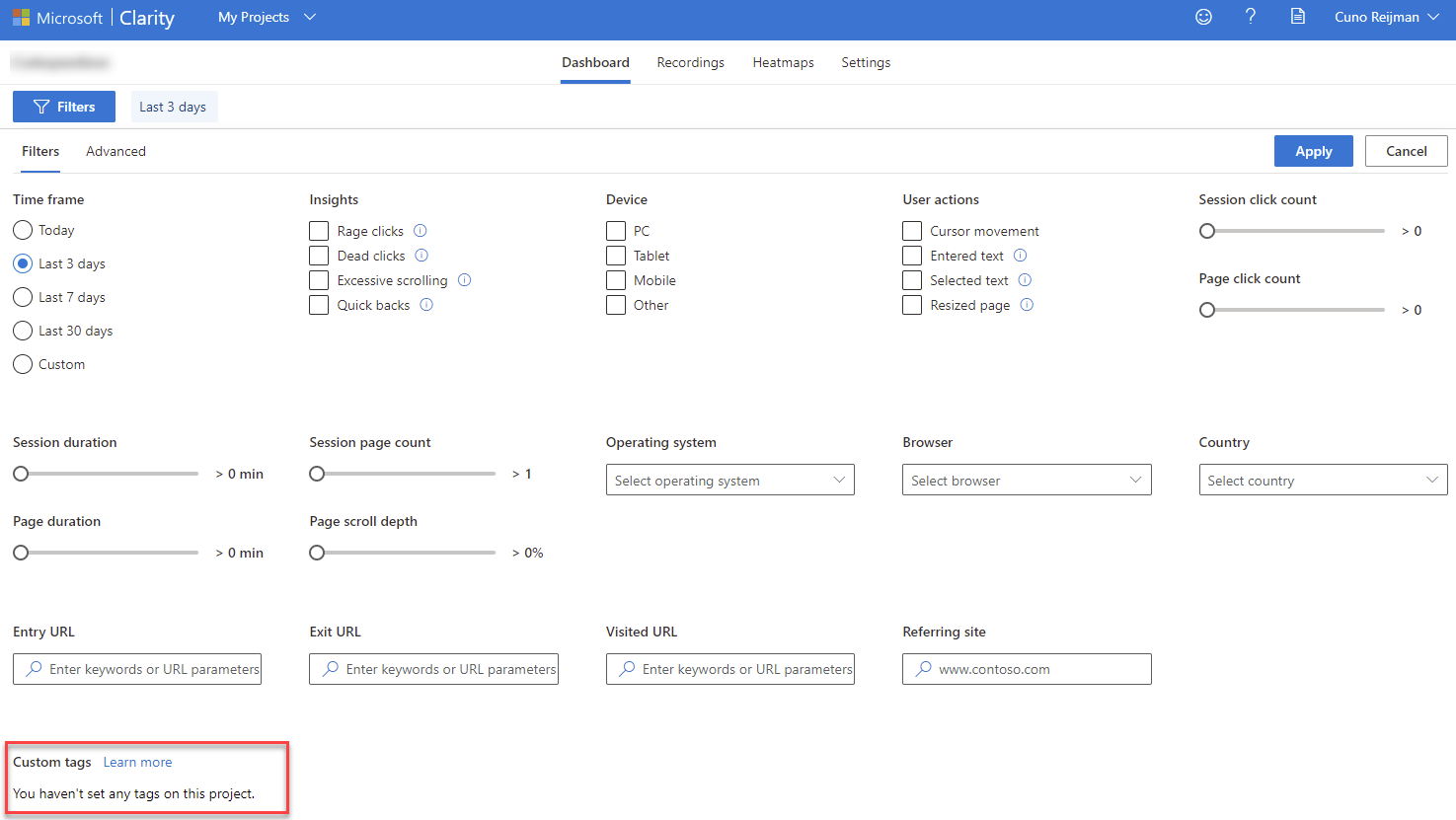
Task: Click the info icon beside Quick backs
Action: point(426,305)
